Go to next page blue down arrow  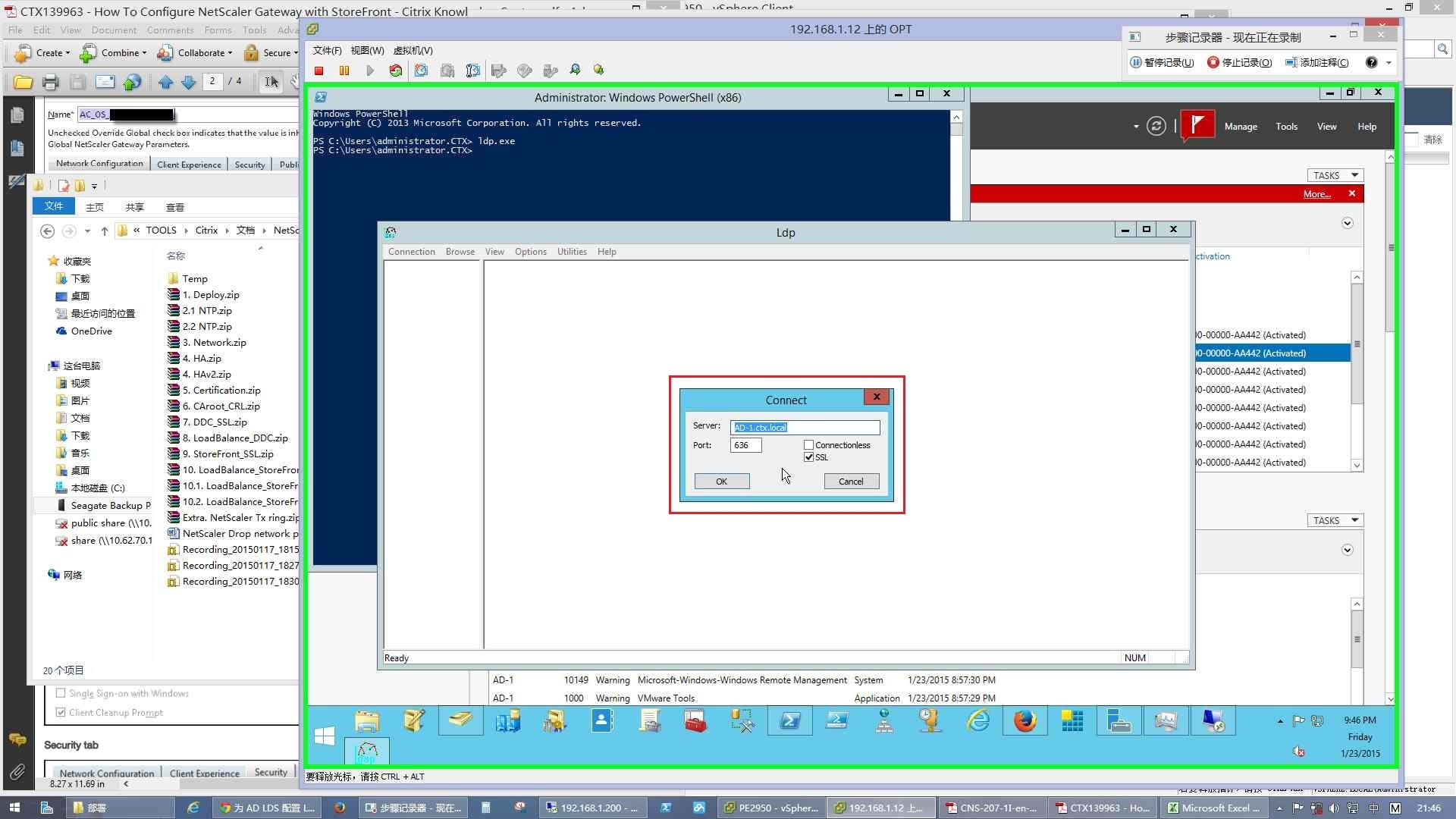(x=189, y=82)
